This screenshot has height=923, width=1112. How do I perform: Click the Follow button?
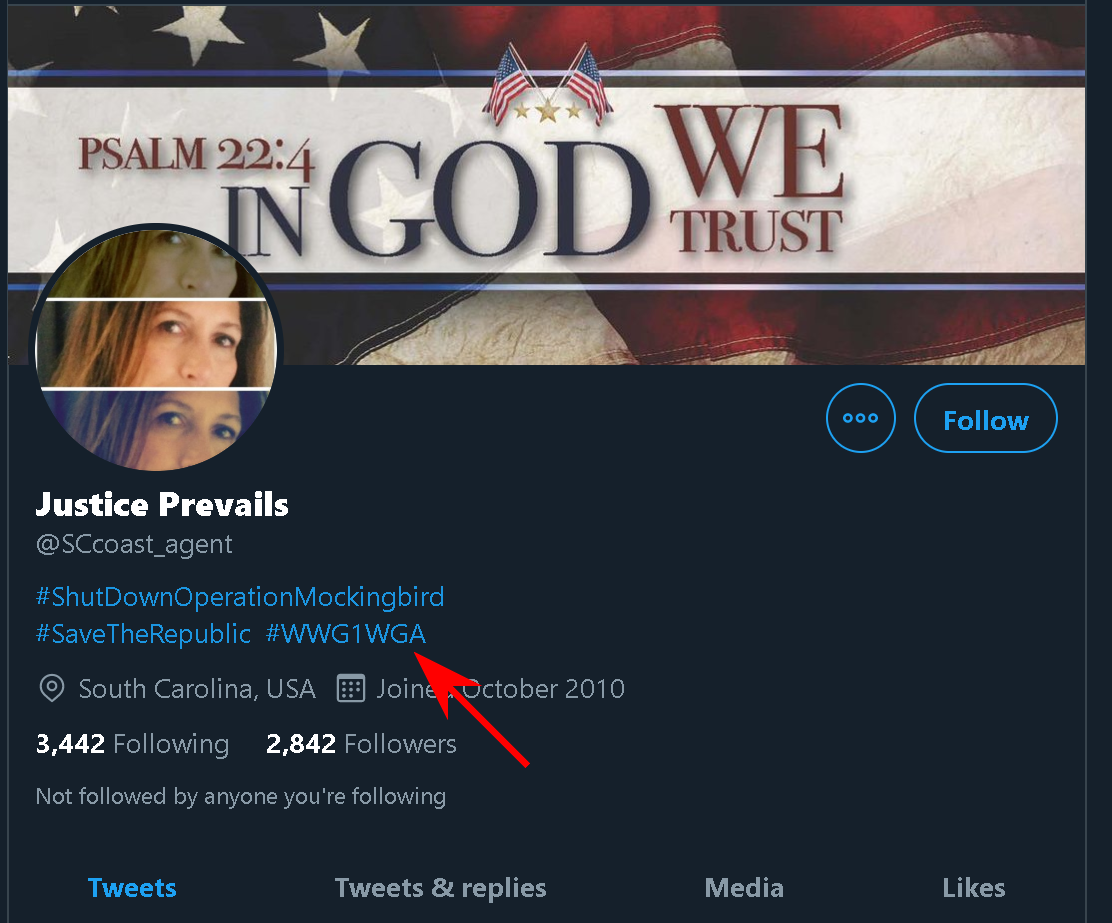(985, 419)
